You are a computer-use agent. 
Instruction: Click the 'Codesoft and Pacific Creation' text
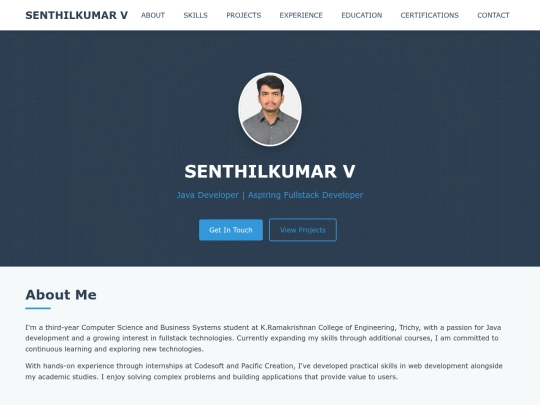[x=244, y=366]
